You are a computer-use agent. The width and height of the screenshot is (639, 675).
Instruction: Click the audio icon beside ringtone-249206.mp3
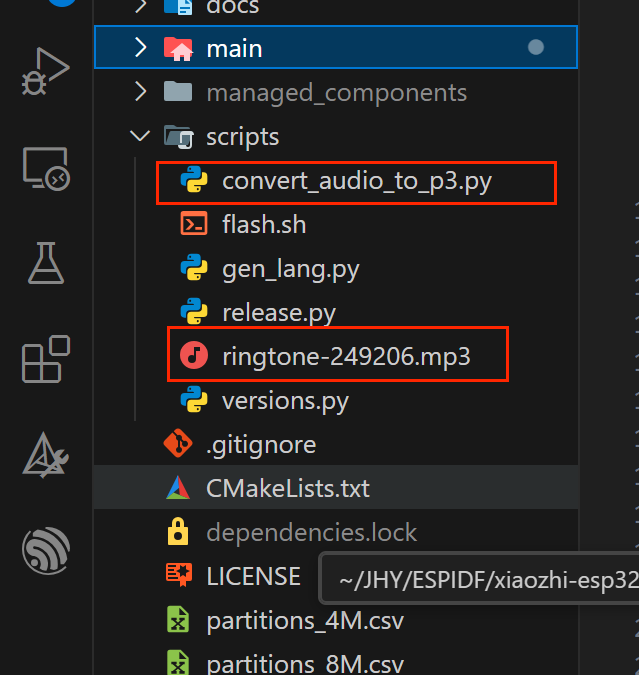(193, 357)
